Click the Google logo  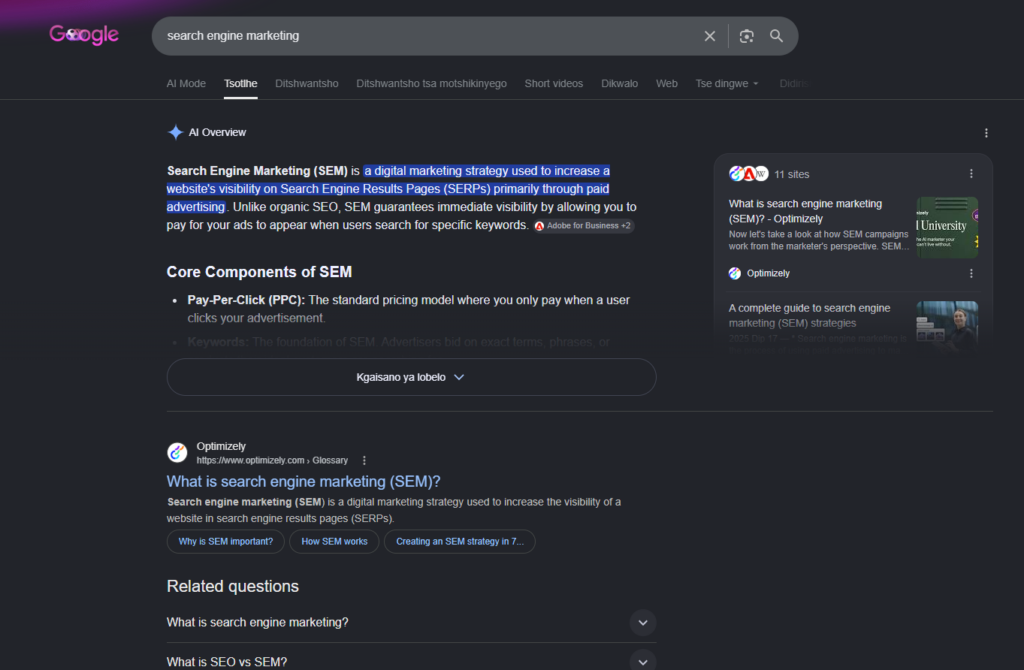[x=84, y=35]
